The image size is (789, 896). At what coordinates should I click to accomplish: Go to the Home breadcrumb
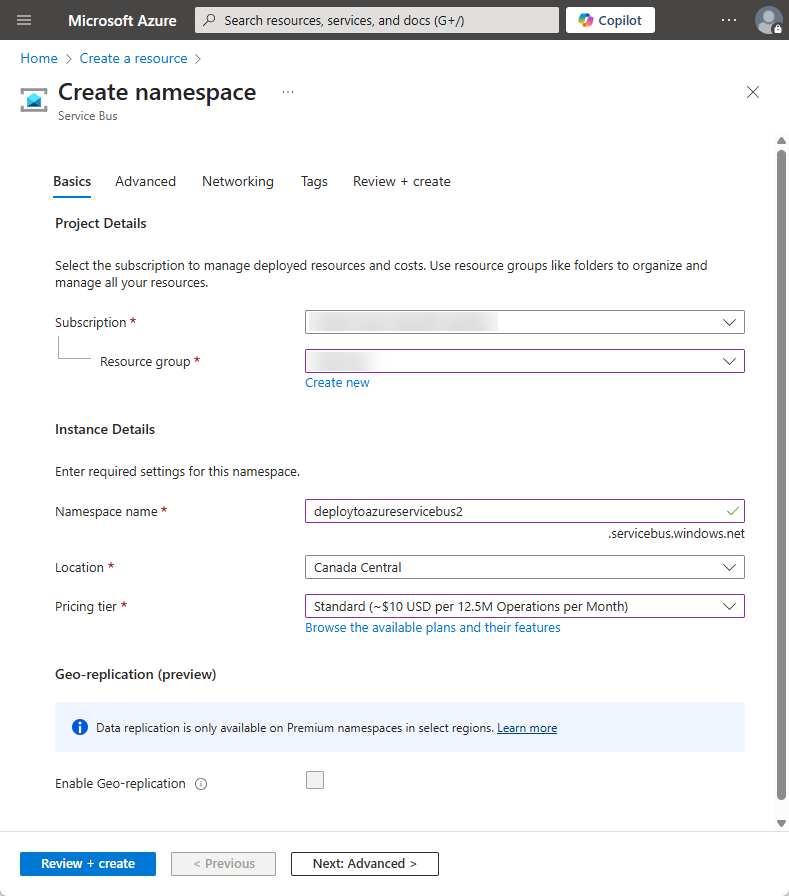pyautogui.click(x=39, y=58)
